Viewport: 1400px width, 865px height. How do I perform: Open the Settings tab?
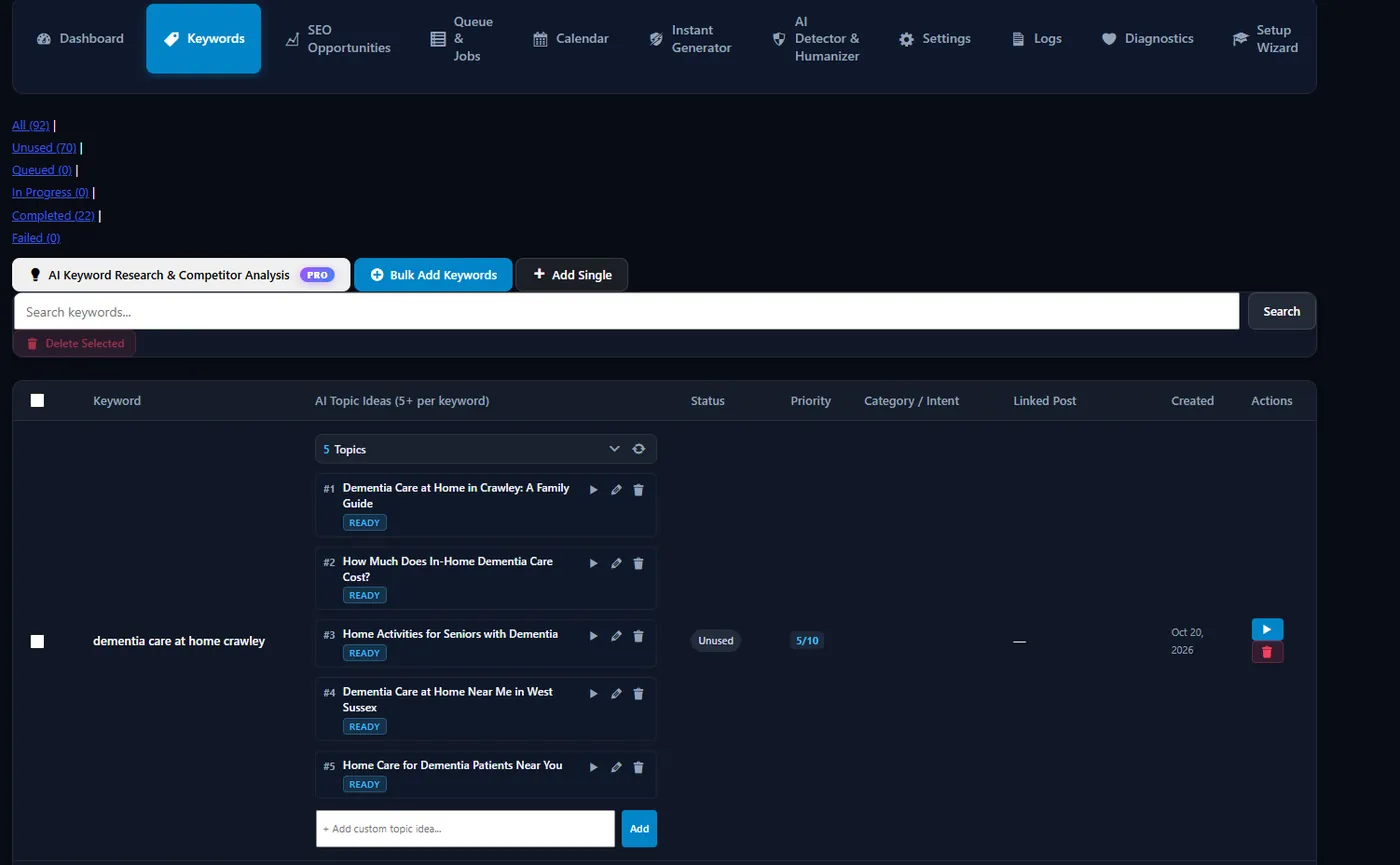(935, 39)
